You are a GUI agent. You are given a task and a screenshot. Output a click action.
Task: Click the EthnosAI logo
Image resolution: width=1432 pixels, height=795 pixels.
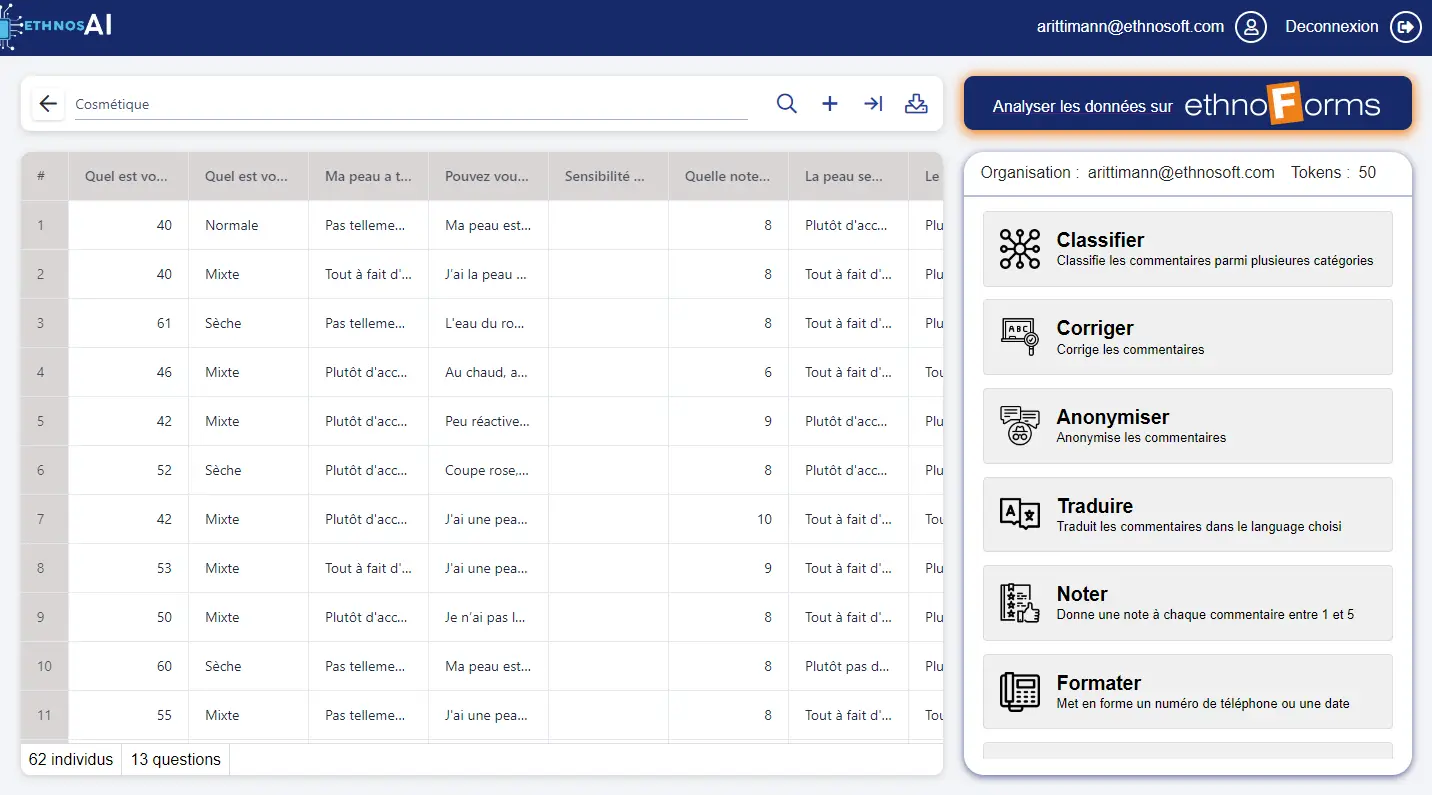[57, 26]
